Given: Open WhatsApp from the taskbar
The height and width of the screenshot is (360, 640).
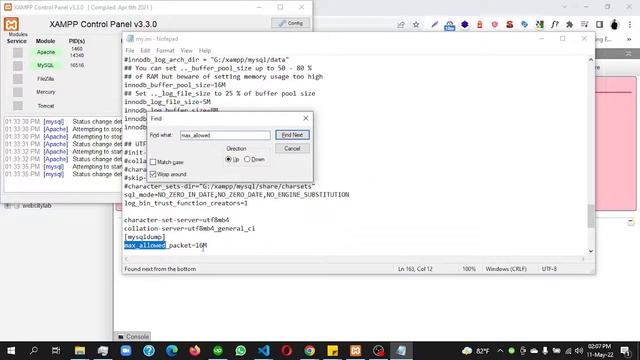Looking at the screenshot, I should [x=241, y=351].
